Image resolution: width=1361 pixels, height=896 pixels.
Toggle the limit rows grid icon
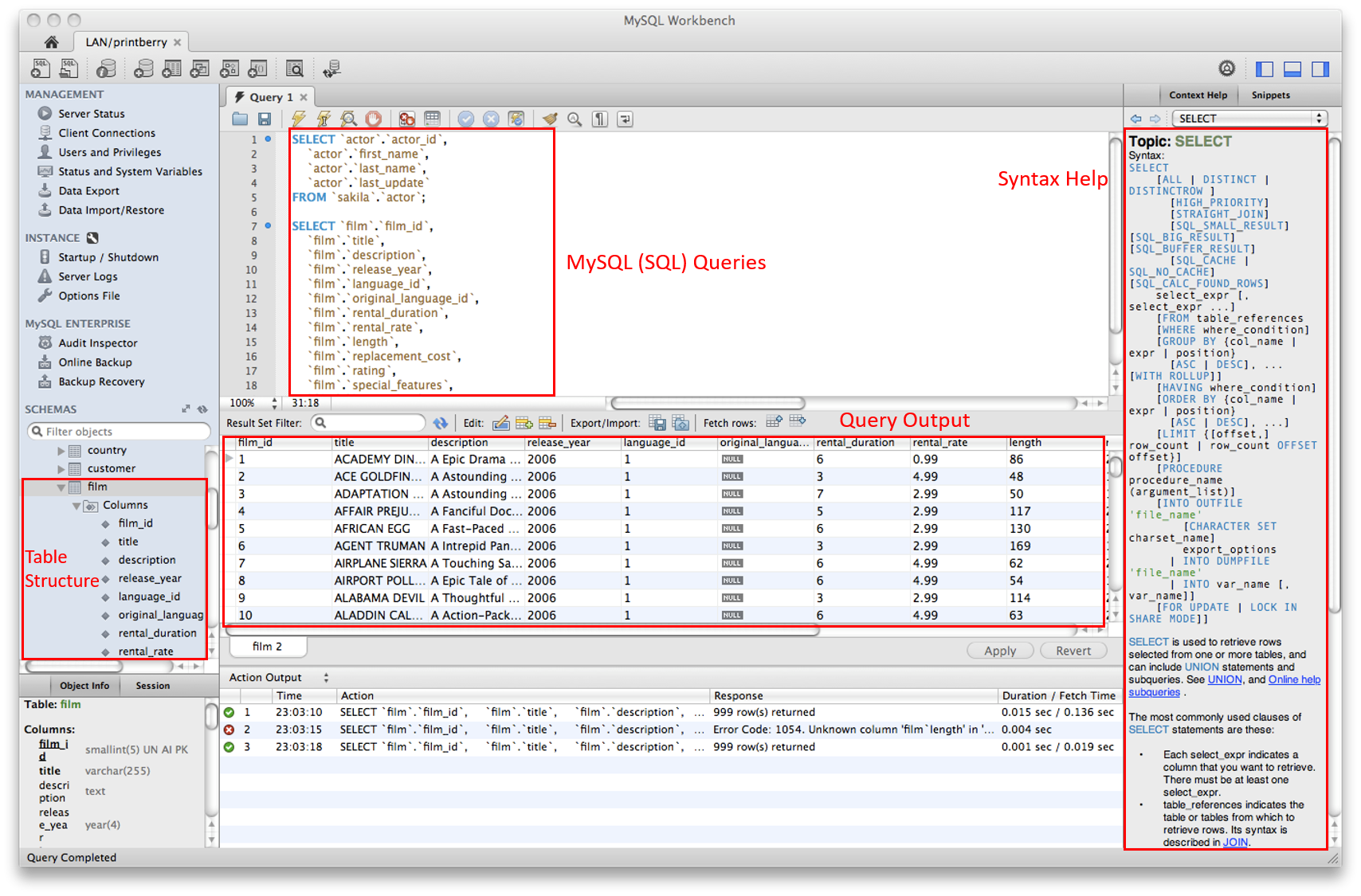(432, 119)
